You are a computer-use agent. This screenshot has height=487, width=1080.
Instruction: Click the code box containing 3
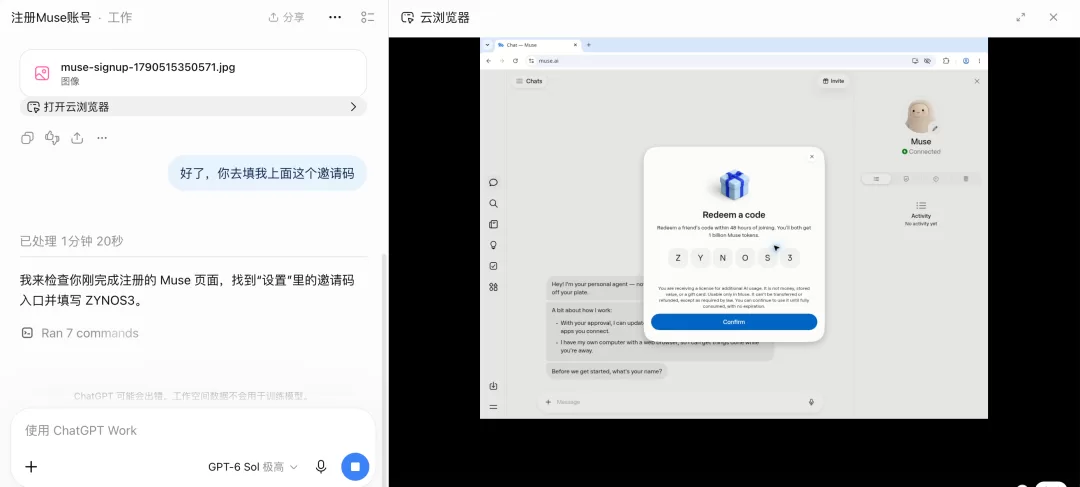pyautogui.click(x=789, y=258)
